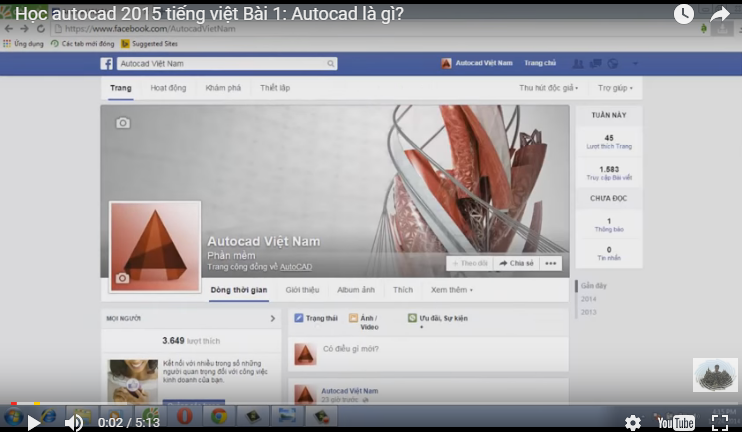Open Autocad Việt Nam post author link
Viewport: 742px width, 432px height.
(x=350, y=391)
